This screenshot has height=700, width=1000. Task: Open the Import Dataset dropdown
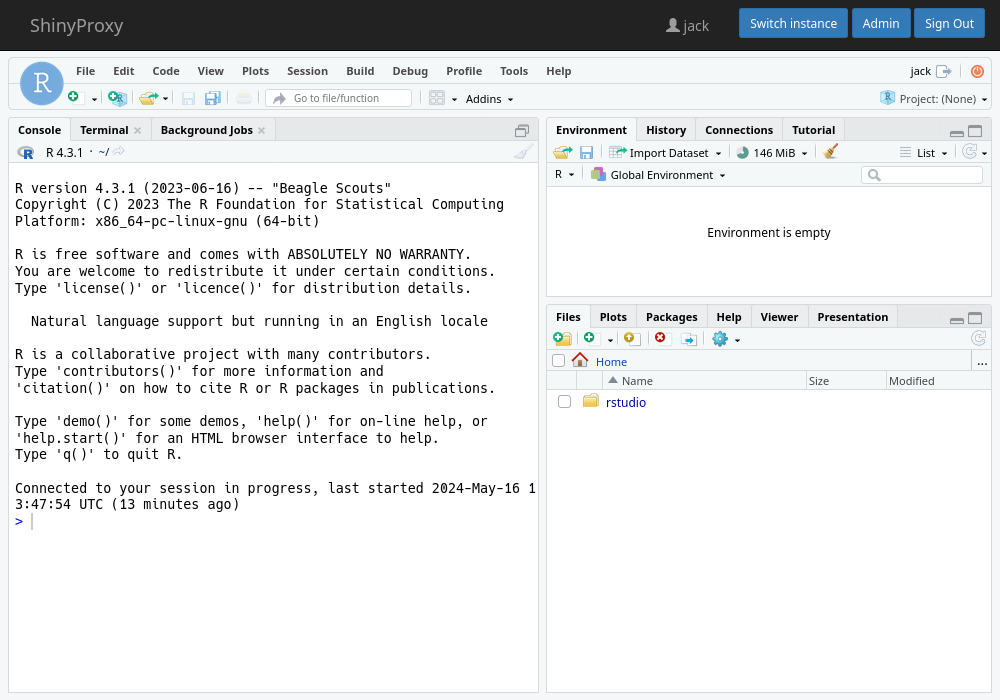tap(665, 153)
